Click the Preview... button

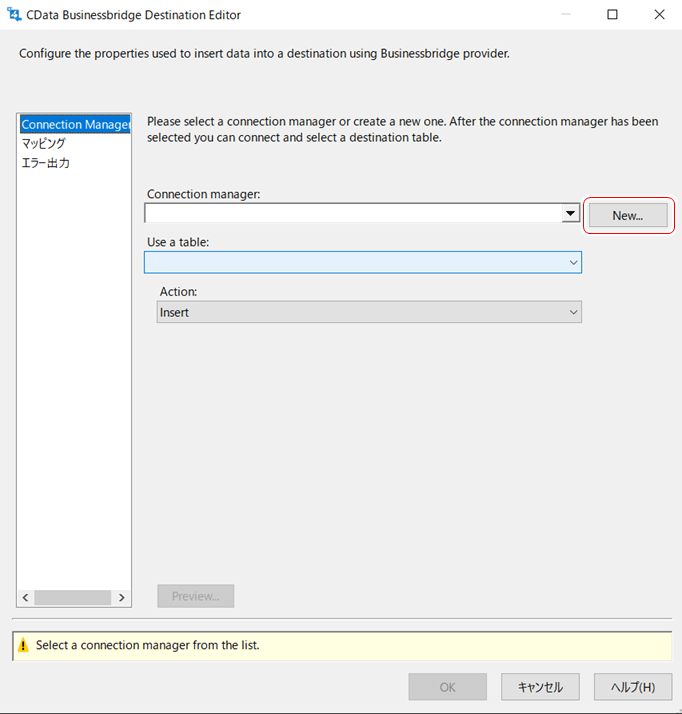pos(195,596)
